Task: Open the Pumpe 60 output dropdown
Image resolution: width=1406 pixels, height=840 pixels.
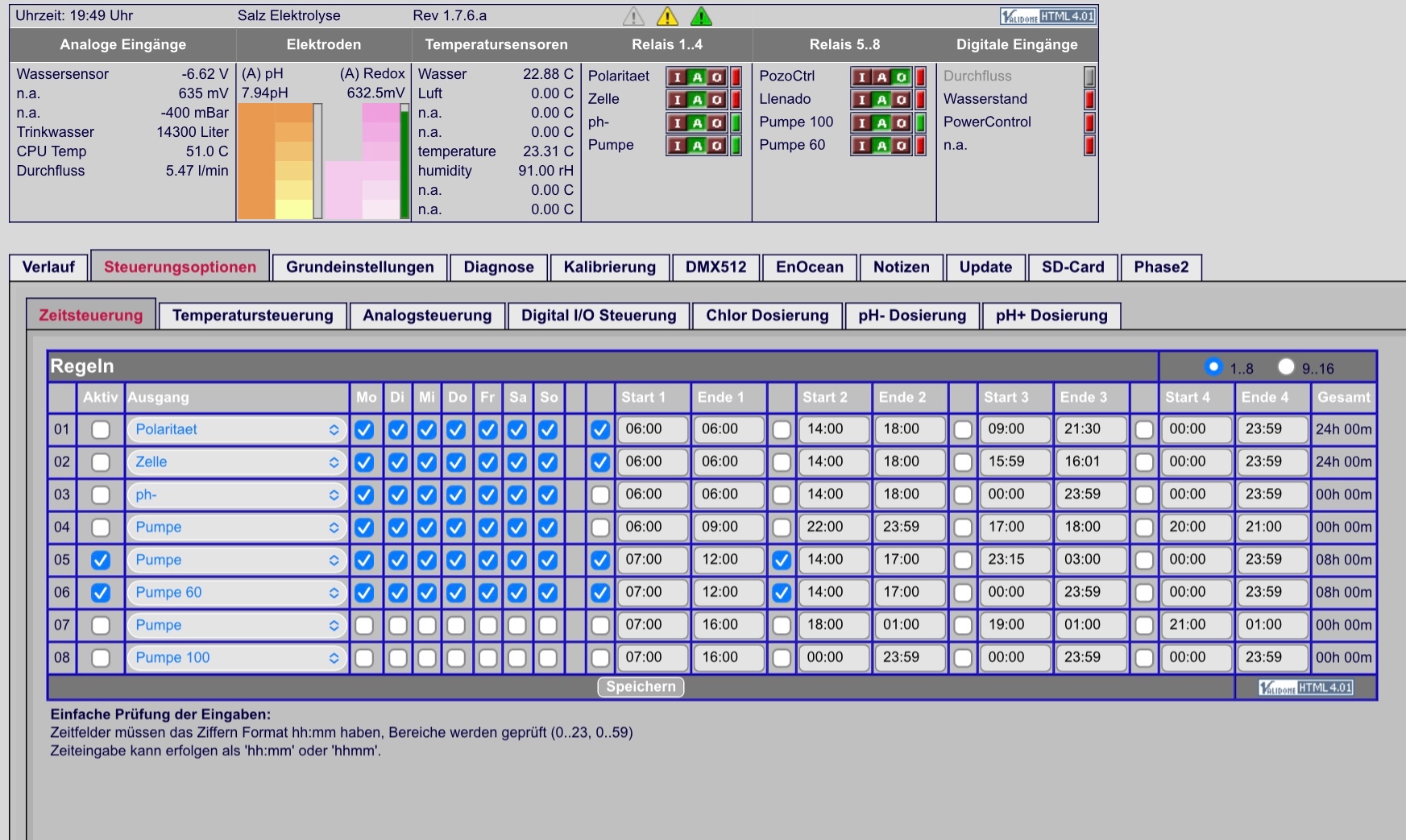Action: [x=237, y=593]
